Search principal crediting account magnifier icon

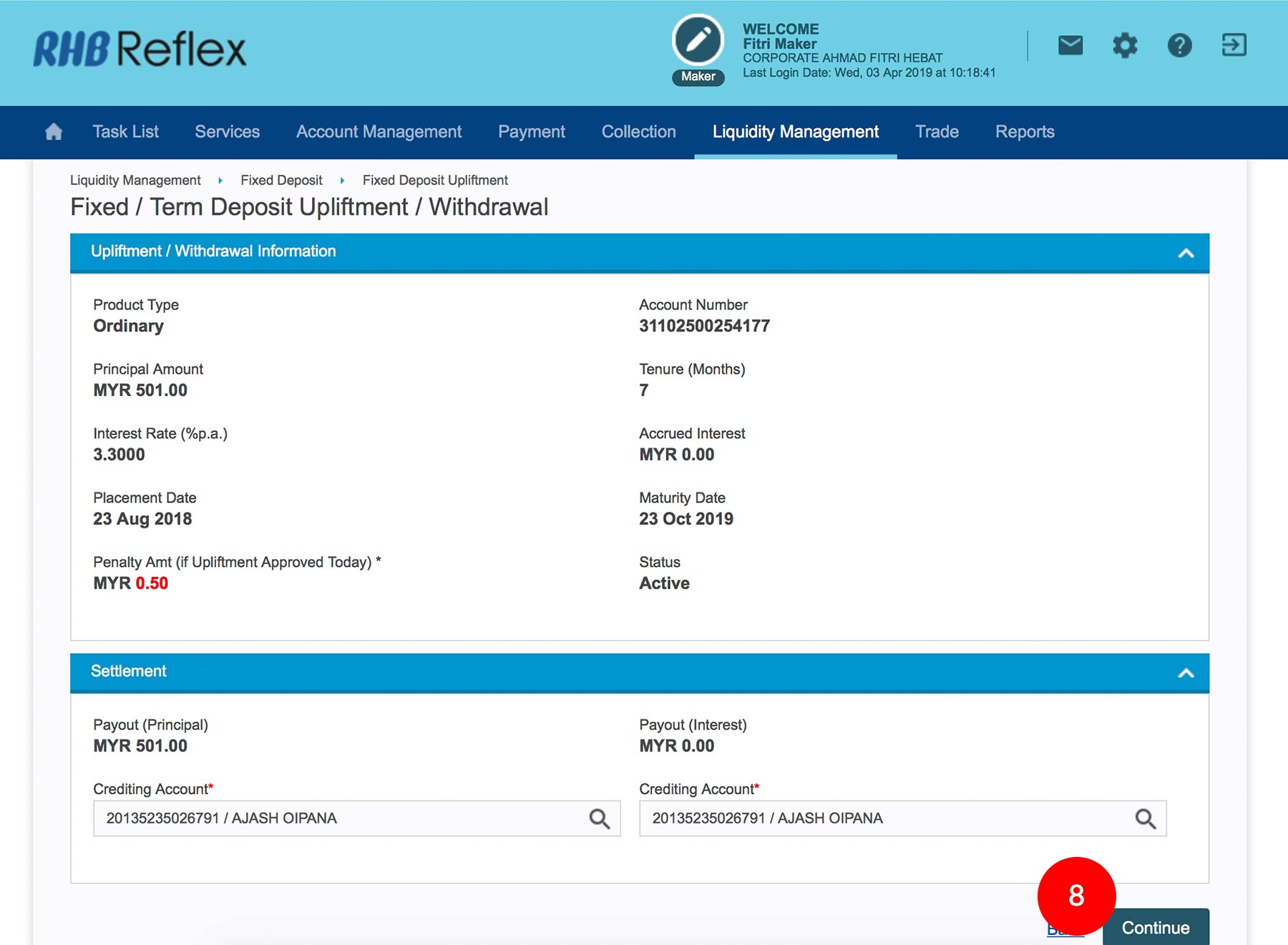coord(599,818)
